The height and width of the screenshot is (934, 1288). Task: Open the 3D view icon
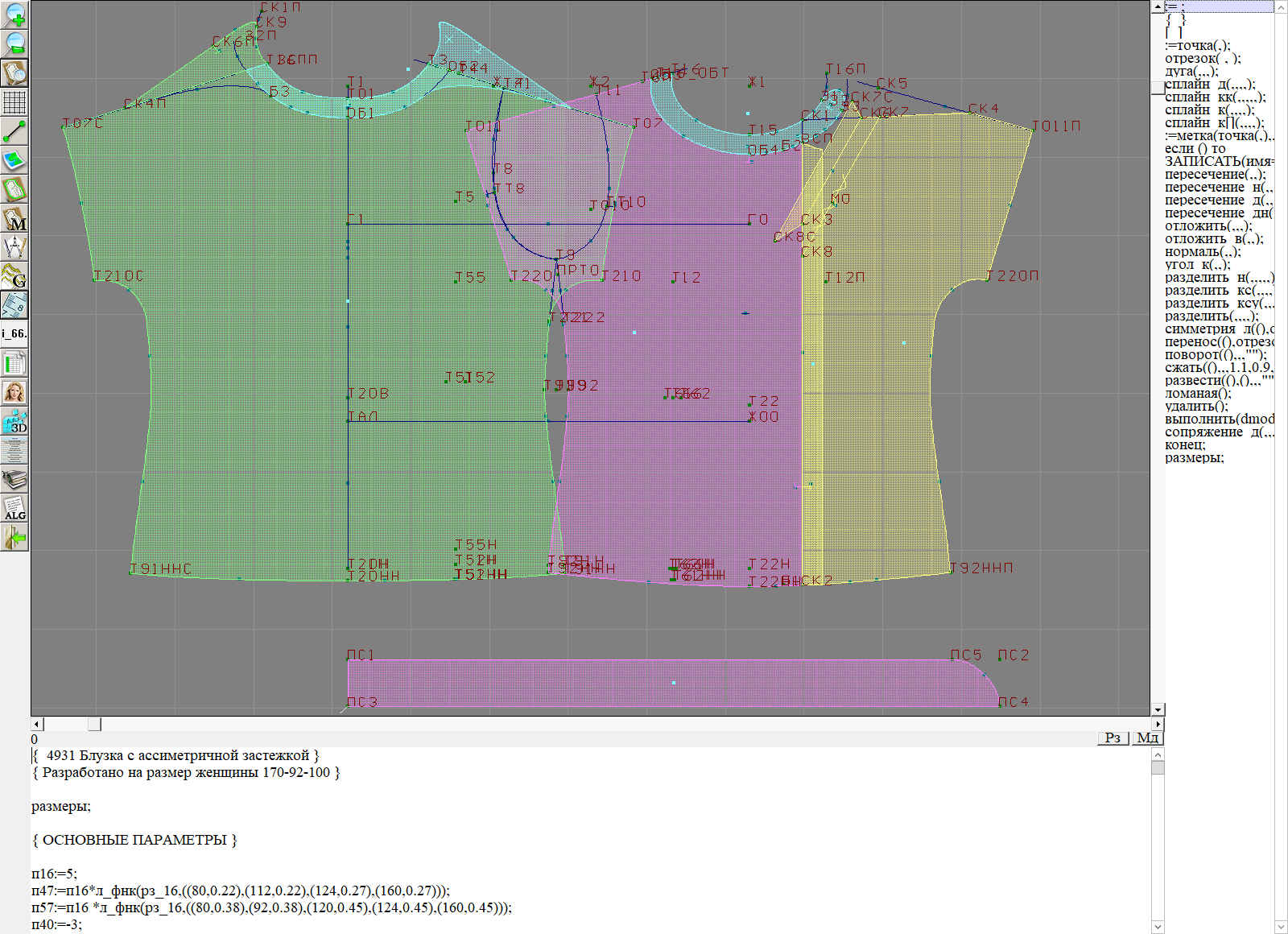point(14,421)
